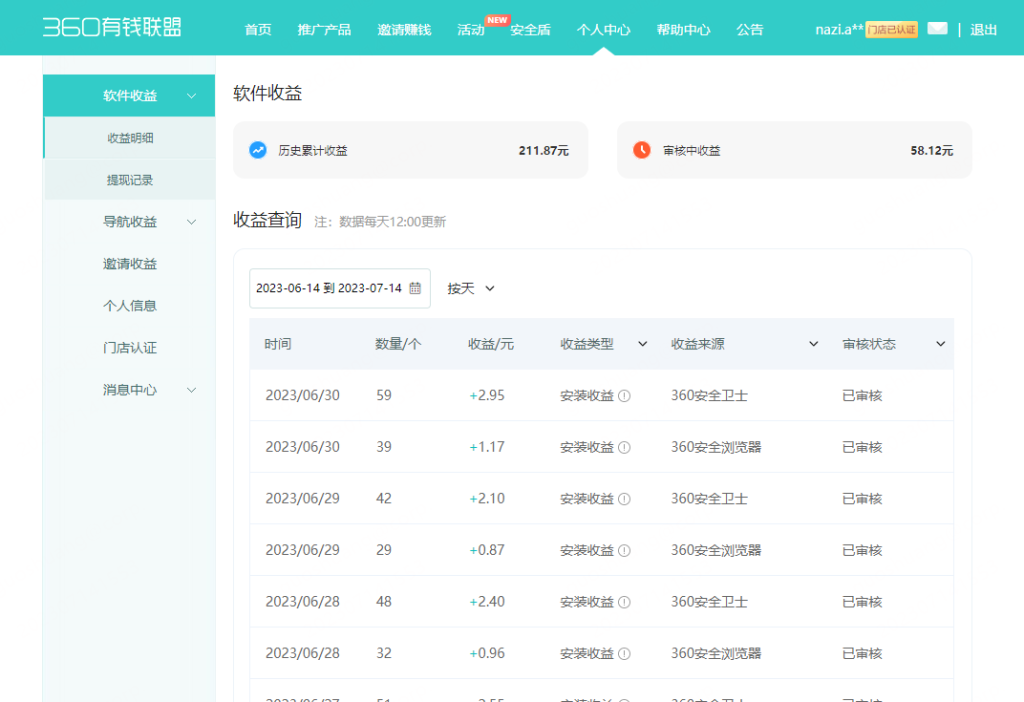Expand the 消息中心 sidebar chevron
The height and width of the screenshot is (702, 1024).
tap(191, 390)
